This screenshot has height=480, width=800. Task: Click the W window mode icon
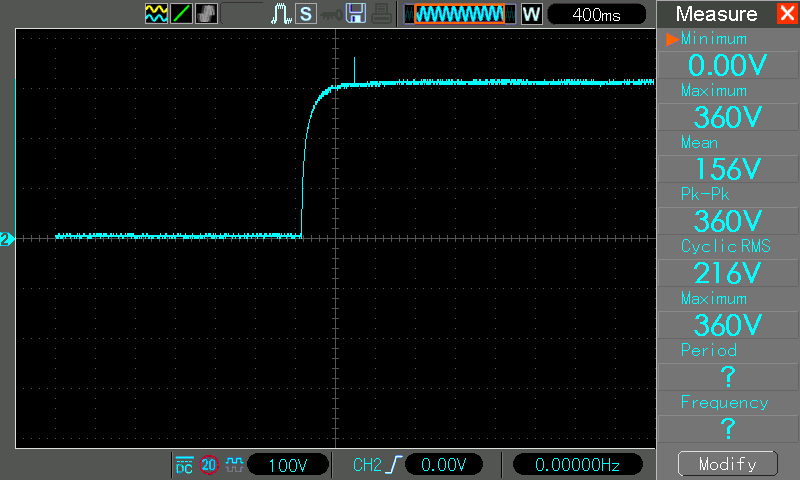click(x=531, y=14)
